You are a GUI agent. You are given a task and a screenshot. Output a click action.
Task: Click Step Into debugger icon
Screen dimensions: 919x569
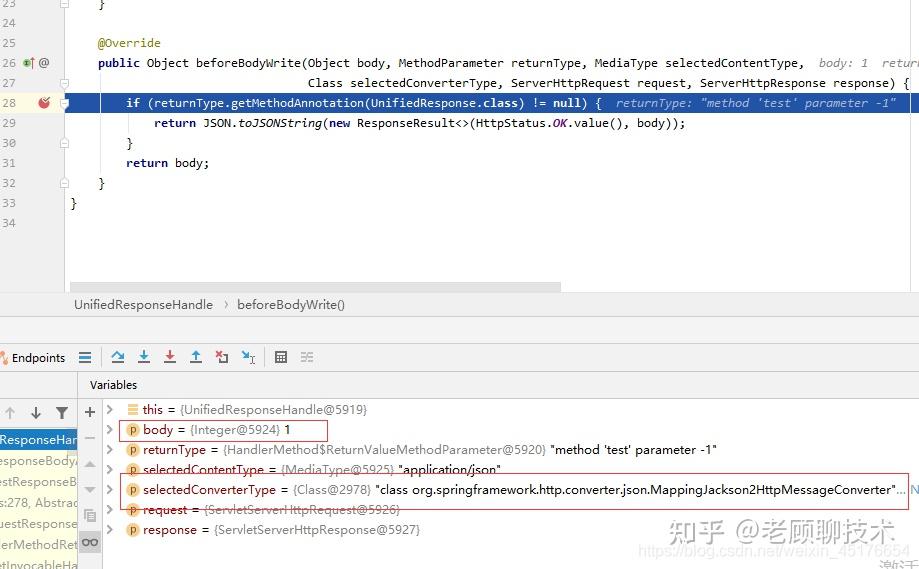pyautogui.click(x=144, y=357)
